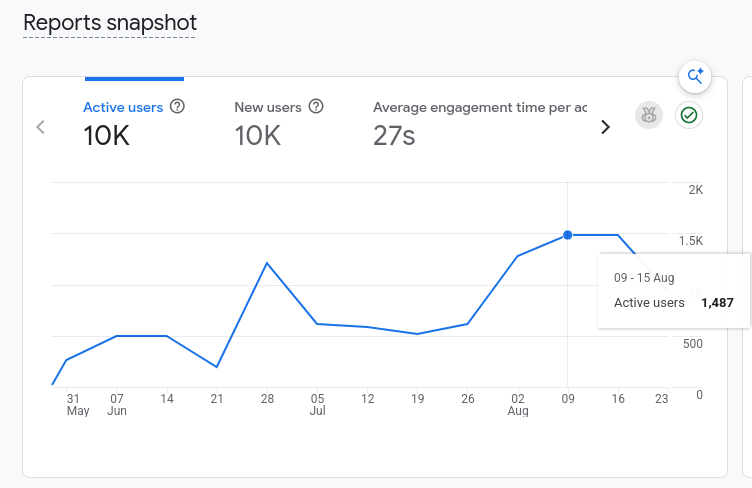Show previous metrics with left chevron

coord(41,127)
